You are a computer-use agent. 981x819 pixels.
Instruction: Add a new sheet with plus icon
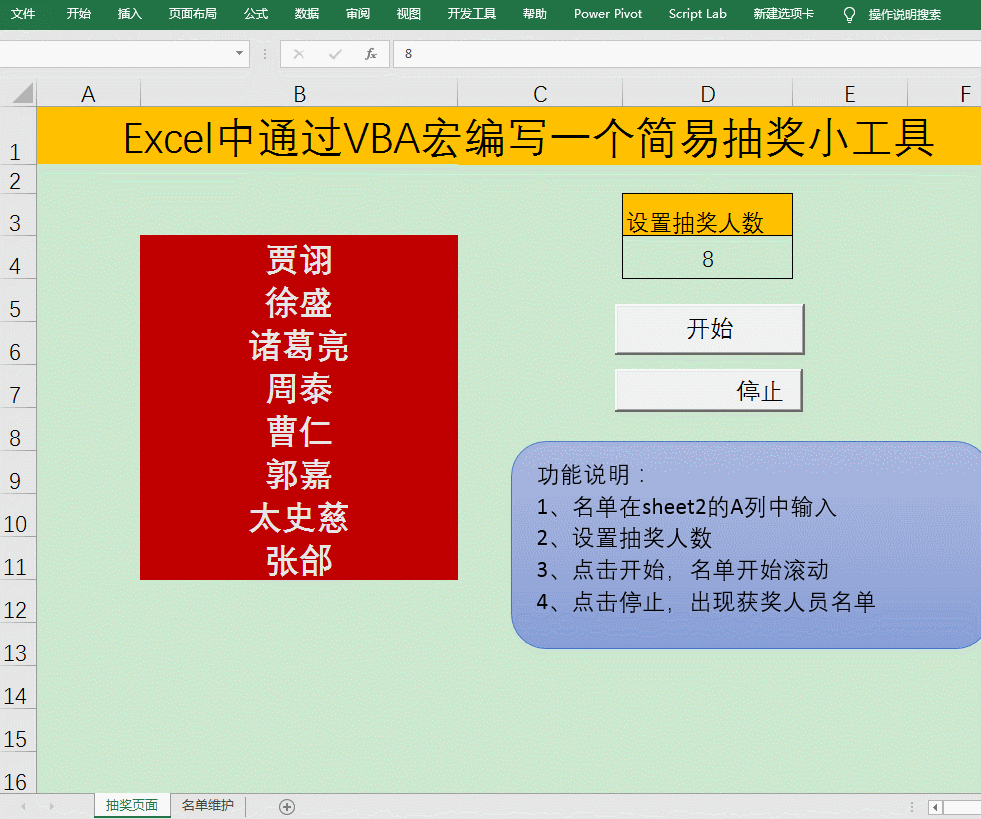point(287,806)
